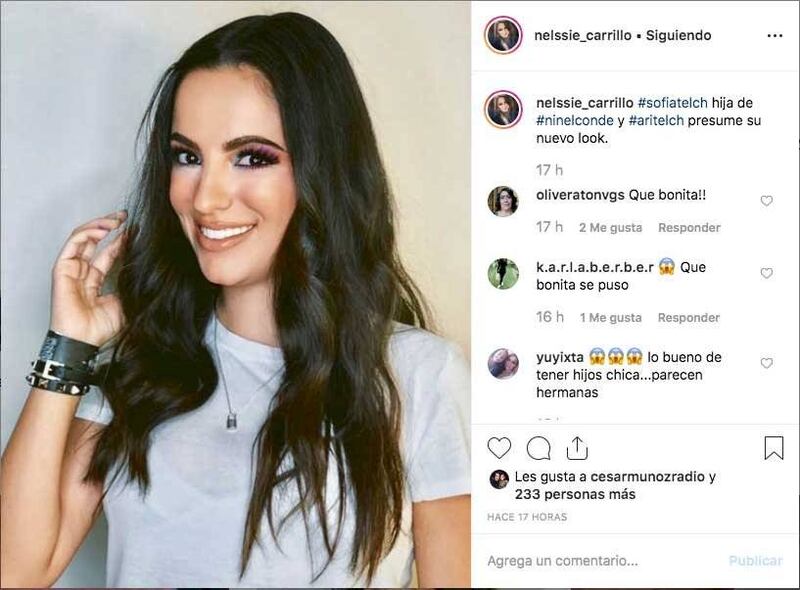
Task: Reply to k.a.r.l.a.b.e.r.b.e.r comment via Responder
Action: (688, 317)
